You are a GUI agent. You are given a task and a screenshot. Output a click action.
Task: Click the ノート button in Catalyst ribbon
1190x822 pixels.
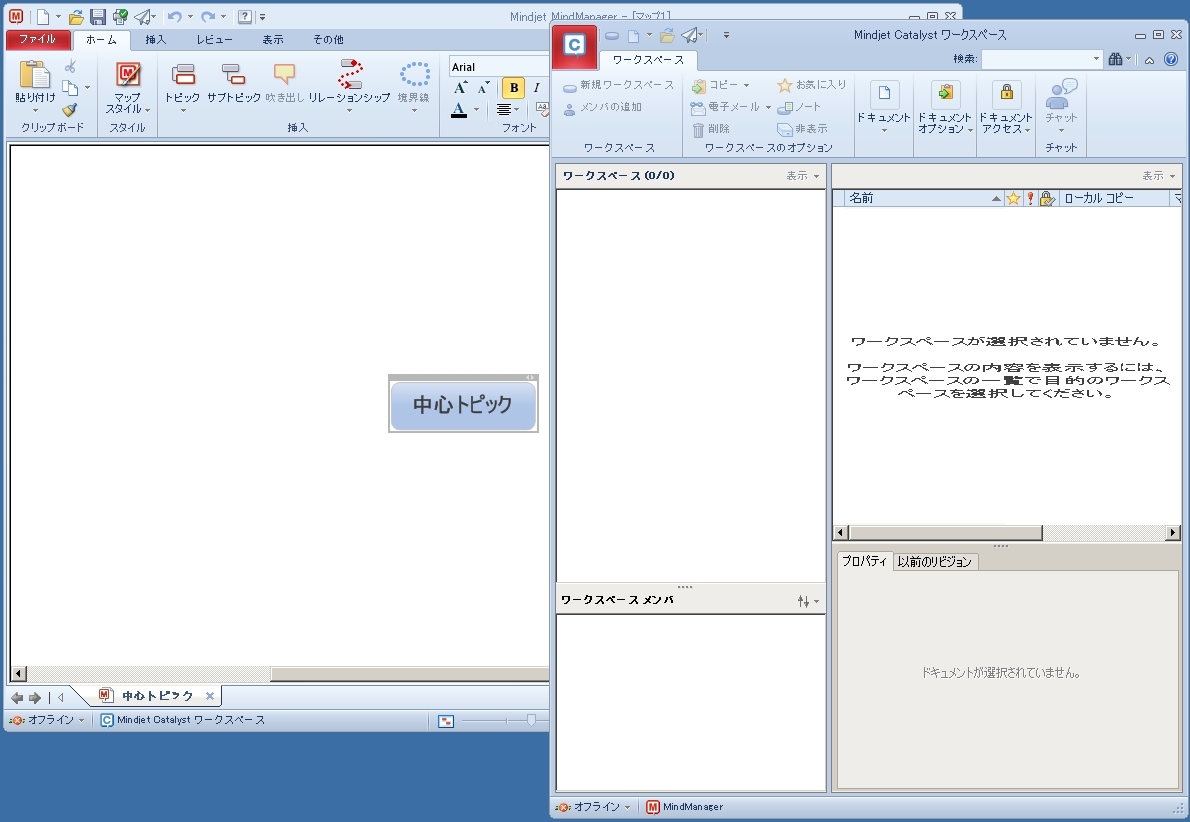coord(798,107)
